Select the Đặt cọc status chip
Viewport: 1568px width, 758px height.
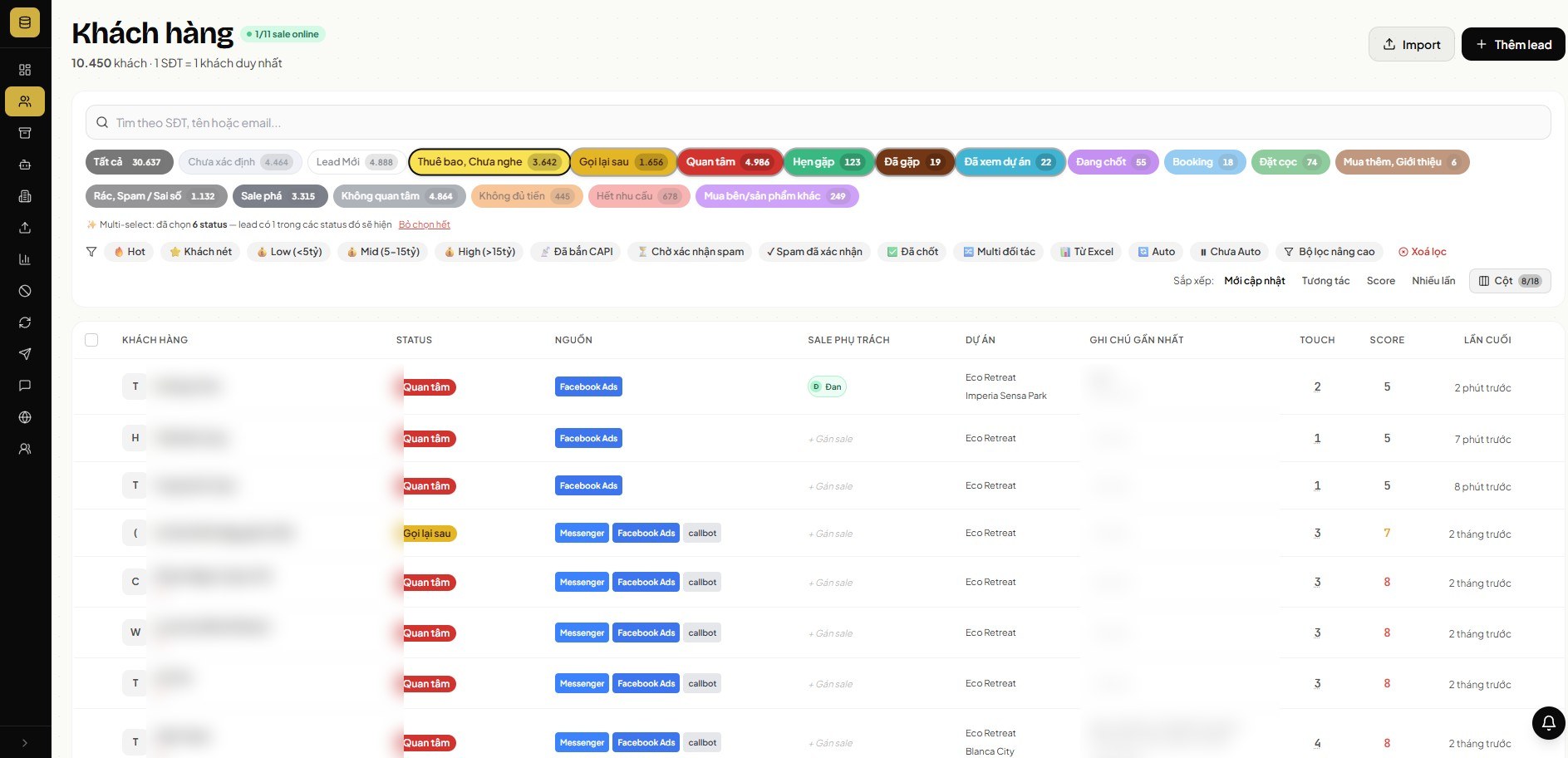pyautogui.click(x=1290, y=162)
